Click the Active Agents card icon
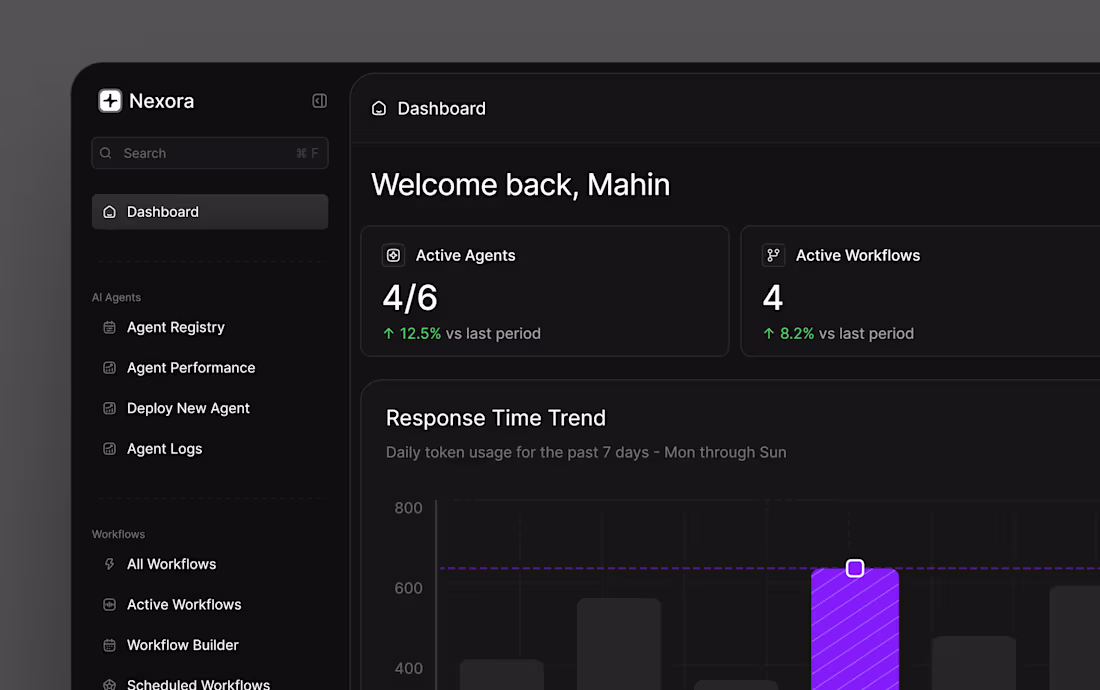Image resolution: width=1100 pixels, height=690 pixels. pyautogui.click(x=393, y=255)
